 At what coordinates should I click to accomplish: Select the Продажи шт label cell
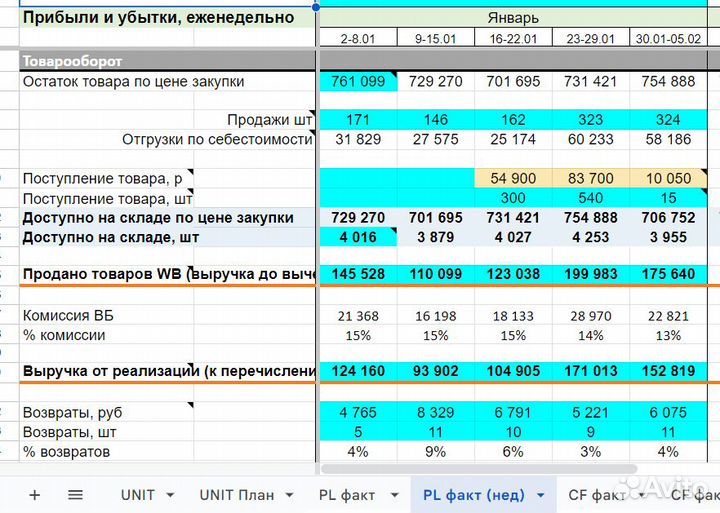point(270,120)
